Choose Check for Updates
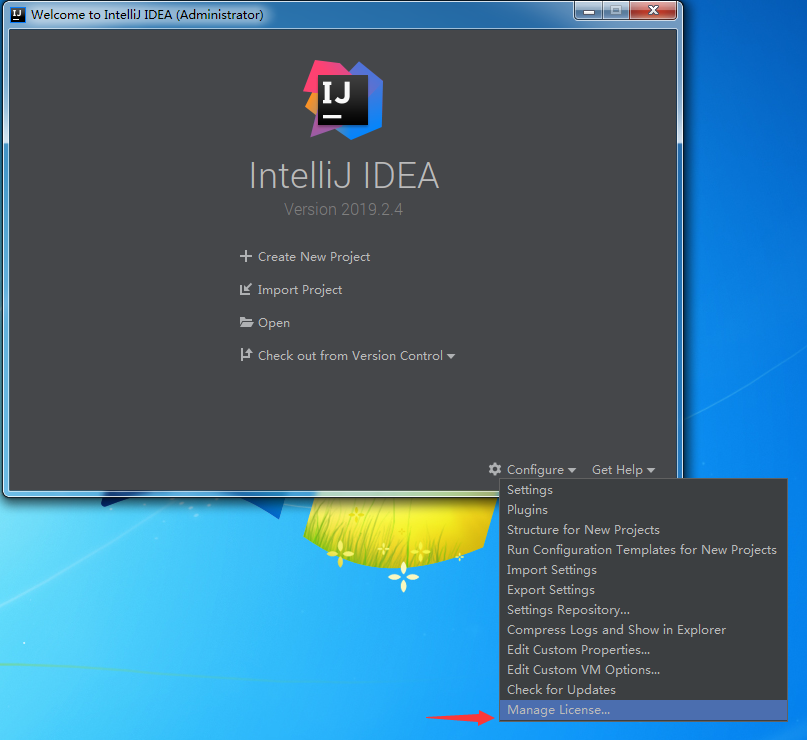The width and height of the screenshot is (807, 740). point(561,689)
